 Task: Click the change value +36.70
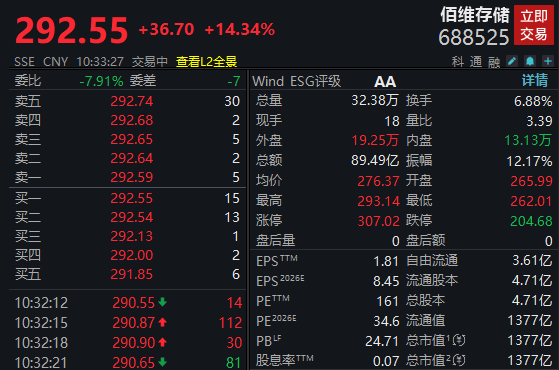tap(166, 29)
